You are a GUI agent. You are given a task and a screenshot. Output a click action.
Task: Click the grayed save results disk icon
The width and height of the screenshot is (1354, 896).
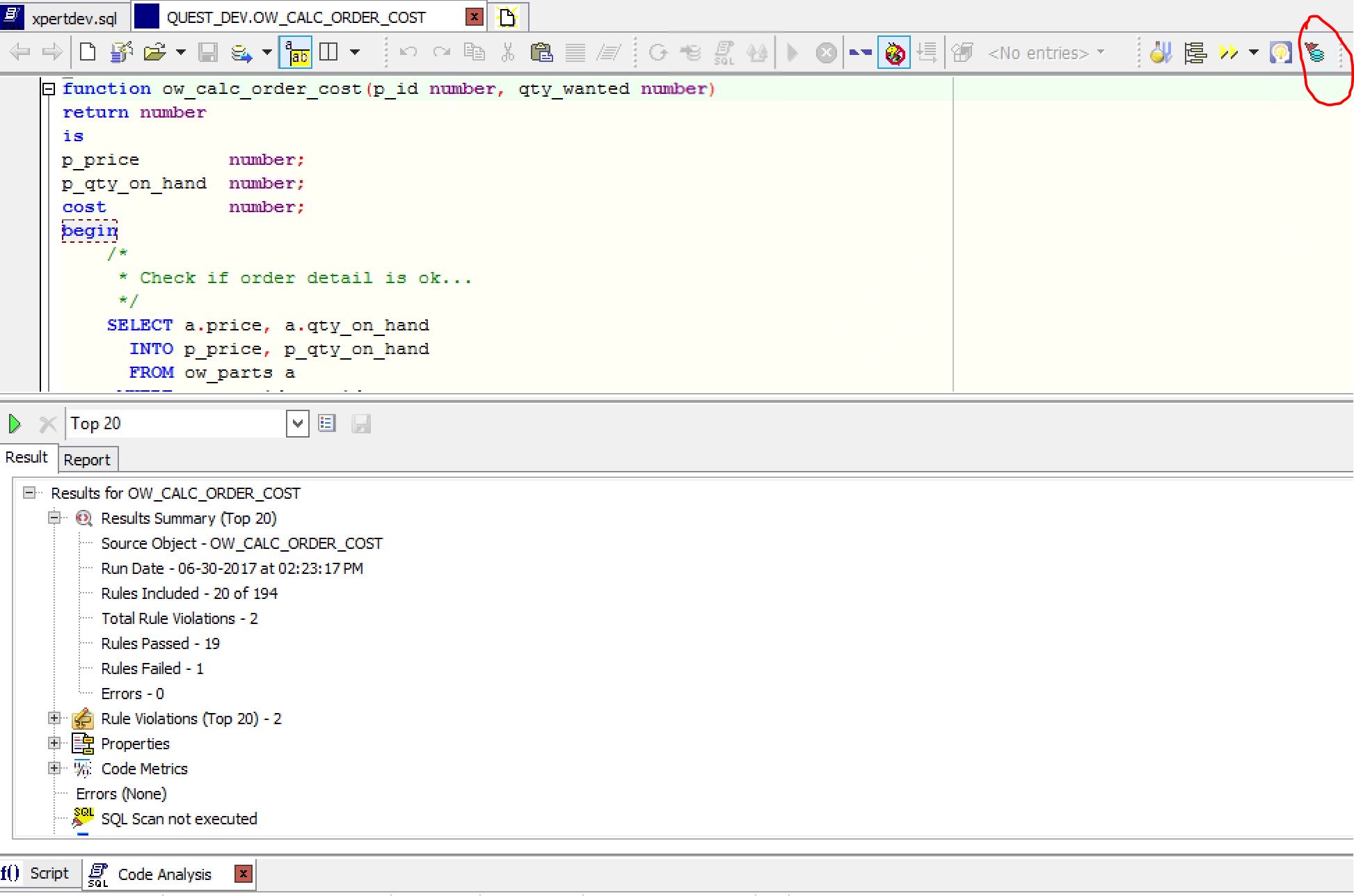(x=361, y=424)
